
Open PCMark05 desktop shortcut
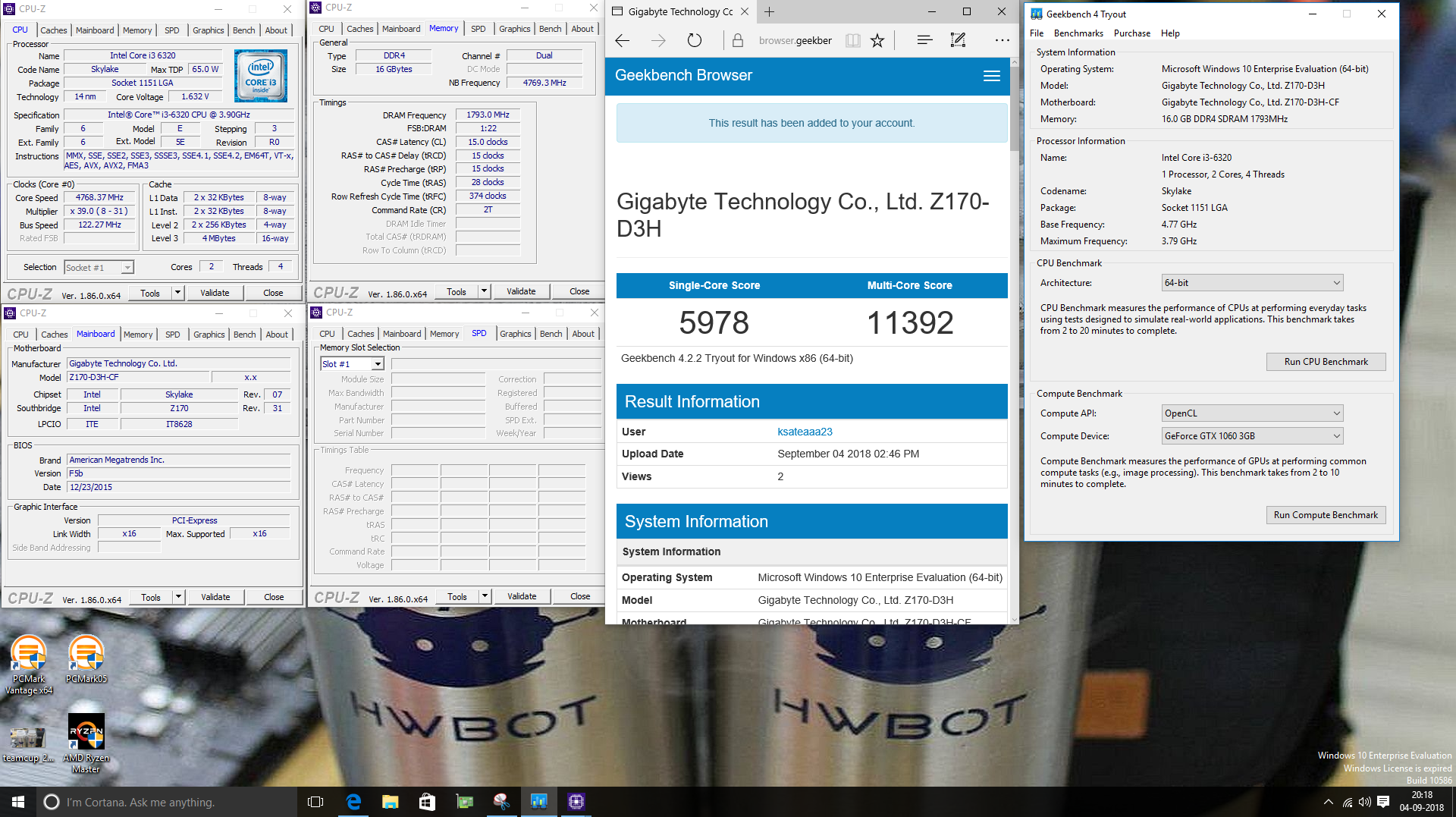(86, 659)
